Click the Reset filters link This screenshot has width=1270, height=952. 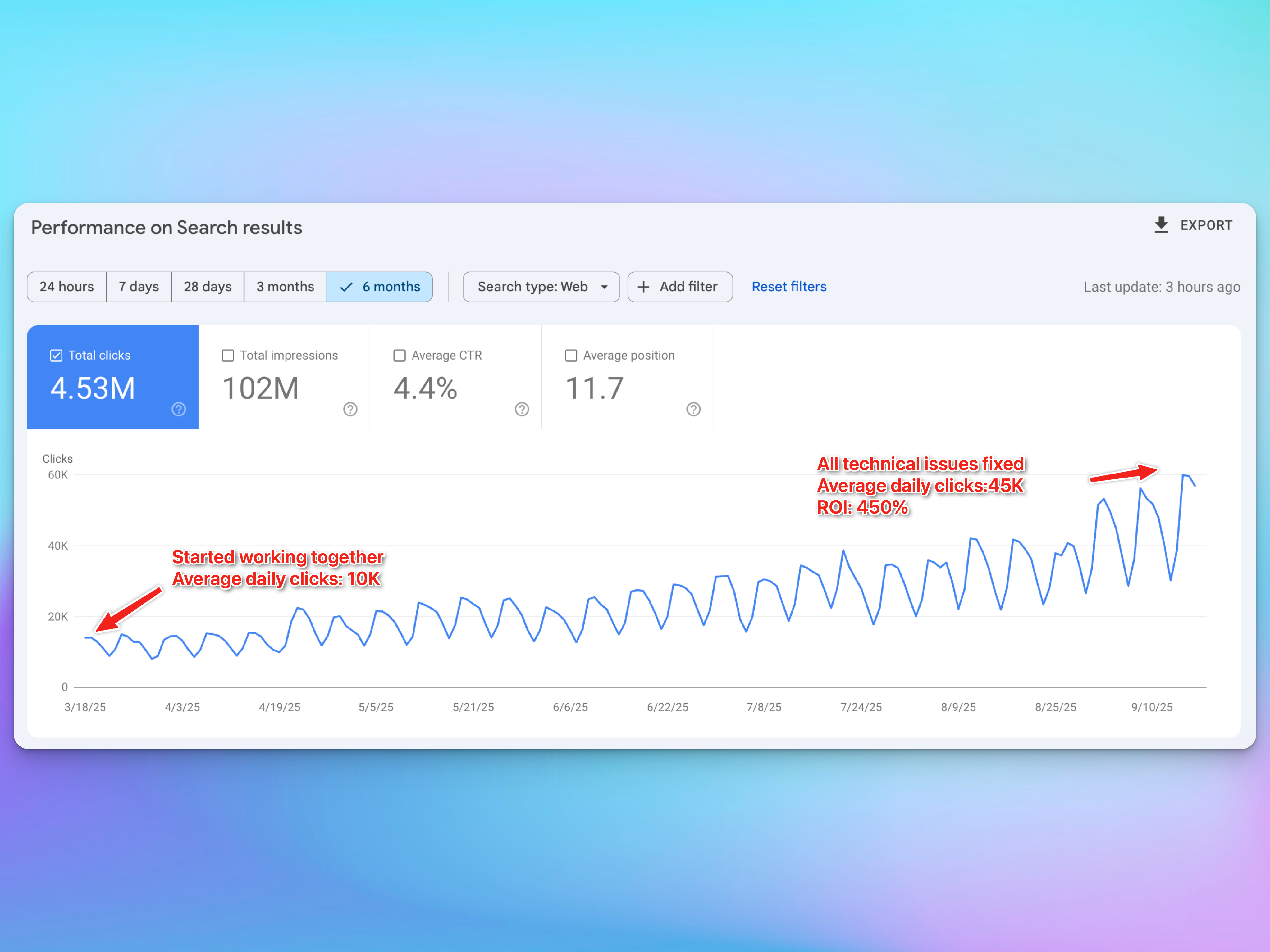pyautogui.click(x=789, y=287)
